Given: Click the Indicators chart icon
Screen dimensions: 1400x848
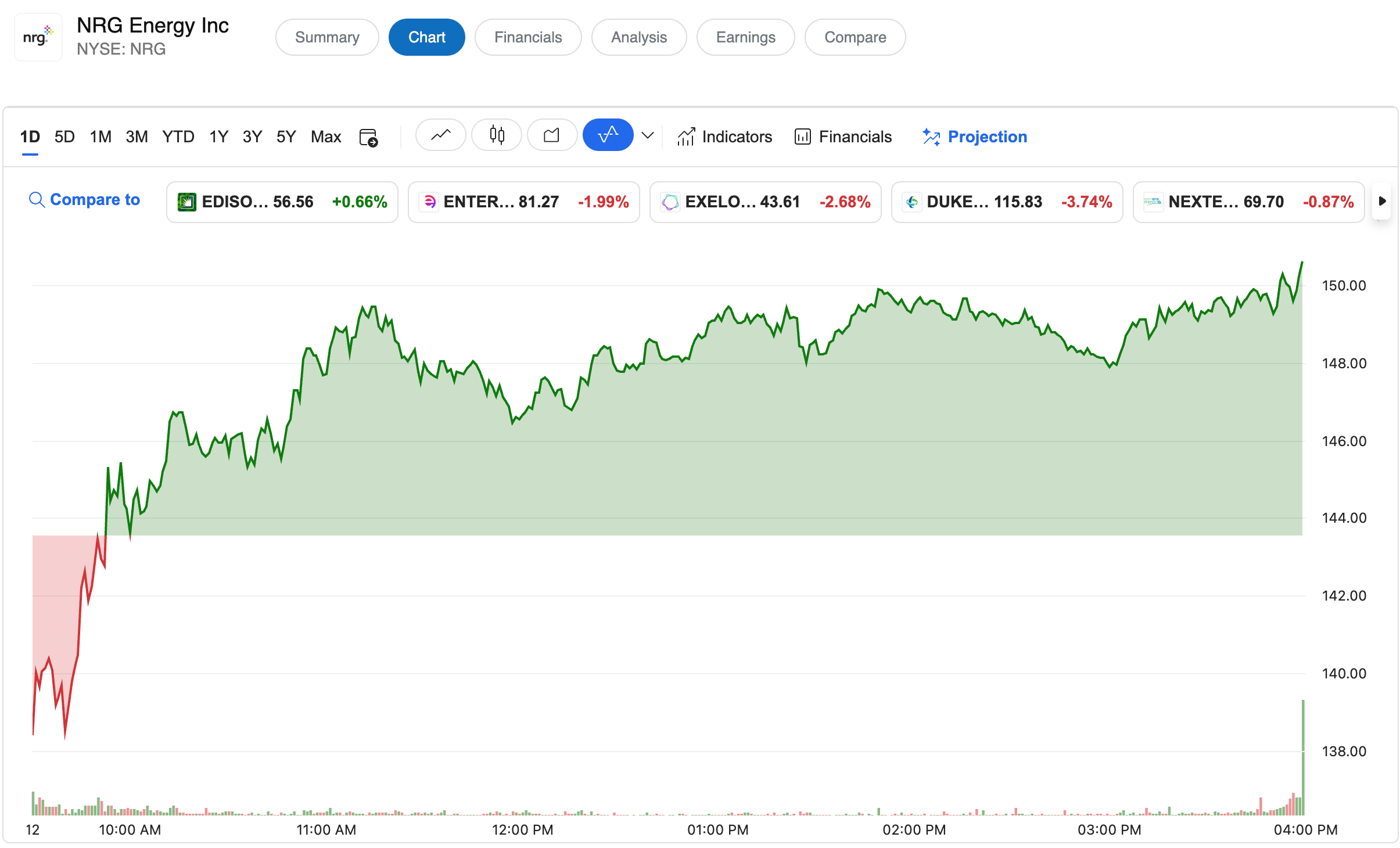Looking at the screenshot, I should pyautogui.click(x=686, y=137).
